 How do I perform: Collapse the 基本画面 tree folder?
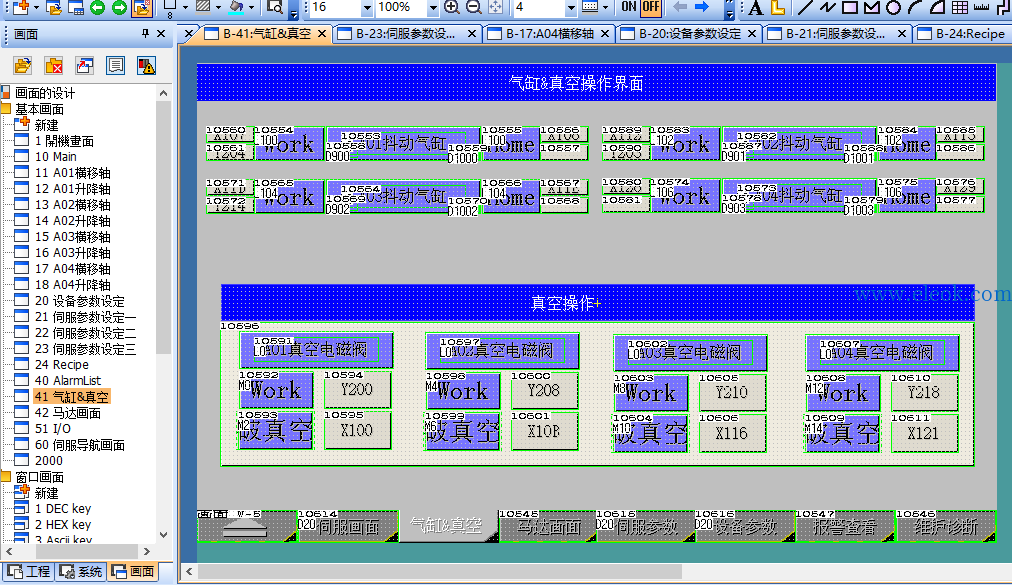pos(6,108)
